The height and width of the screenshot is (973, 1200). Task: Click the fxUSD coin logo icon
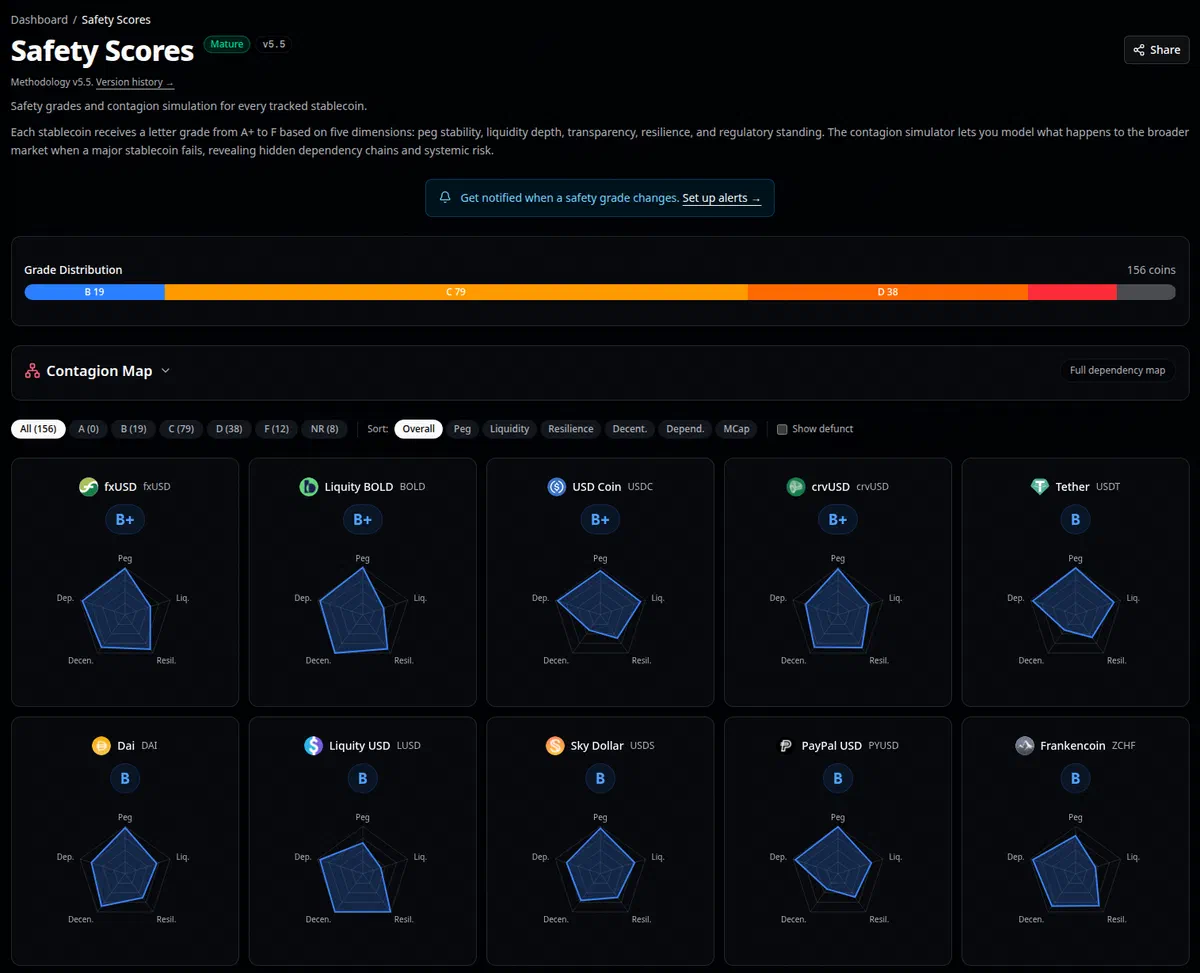(89, 487)
